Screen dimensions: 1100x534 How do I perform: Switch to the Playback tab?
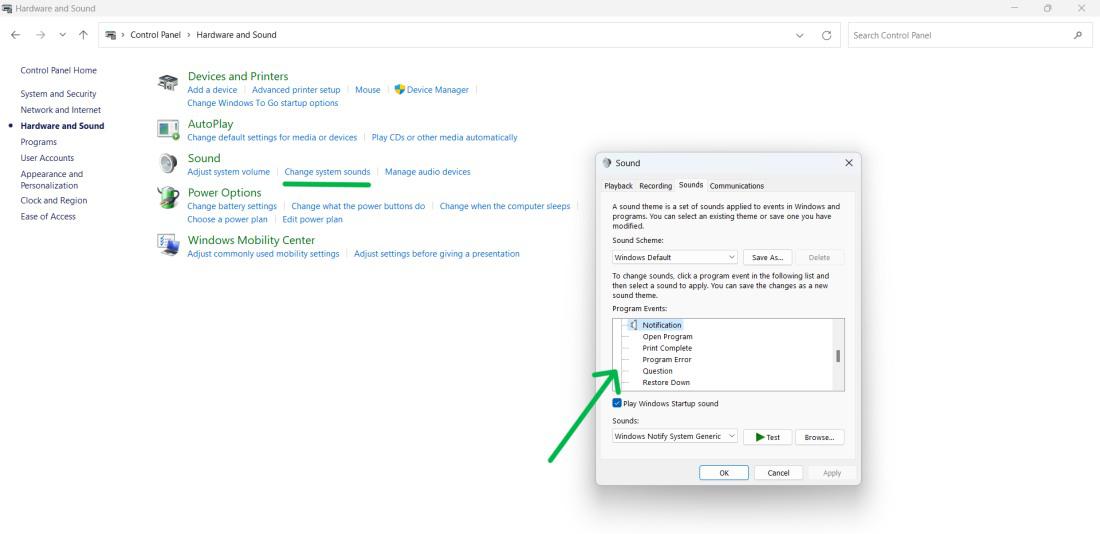tap(619, 186)
